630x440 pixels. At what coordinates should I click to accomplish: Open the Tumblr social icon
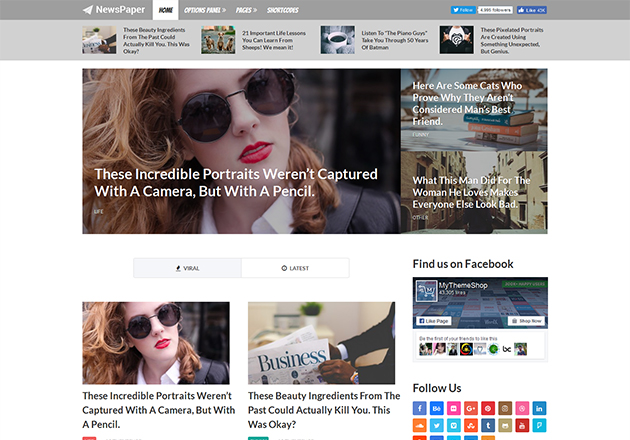click(x=488, y=425)
